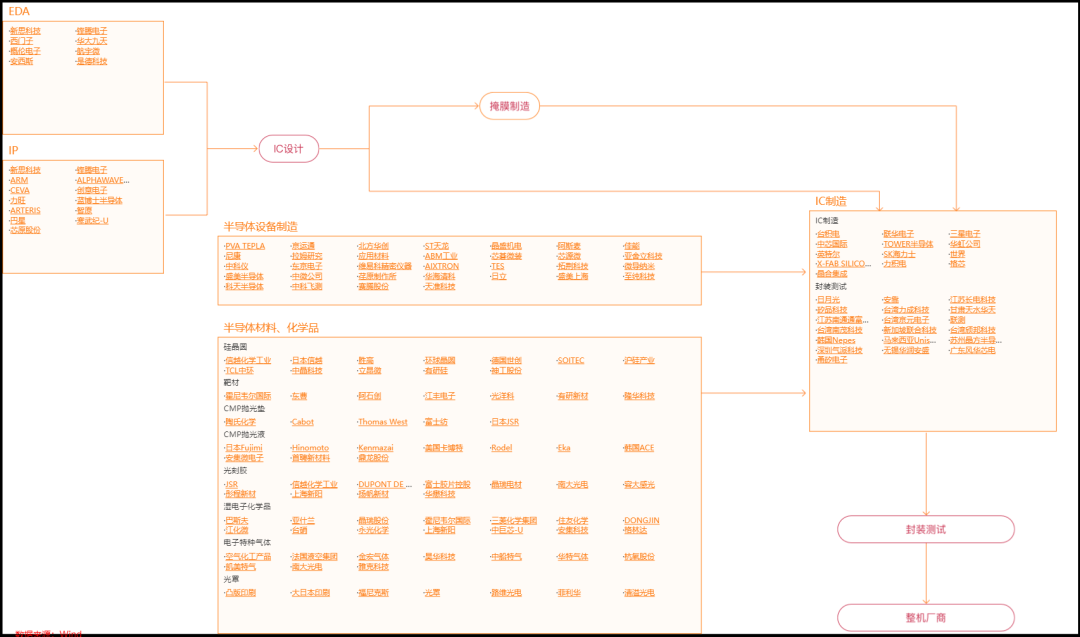1080x637 pixels.
Task: Click the IC设计 node in the flowchart
Action: pyautogui.click(x=289, y=149)
